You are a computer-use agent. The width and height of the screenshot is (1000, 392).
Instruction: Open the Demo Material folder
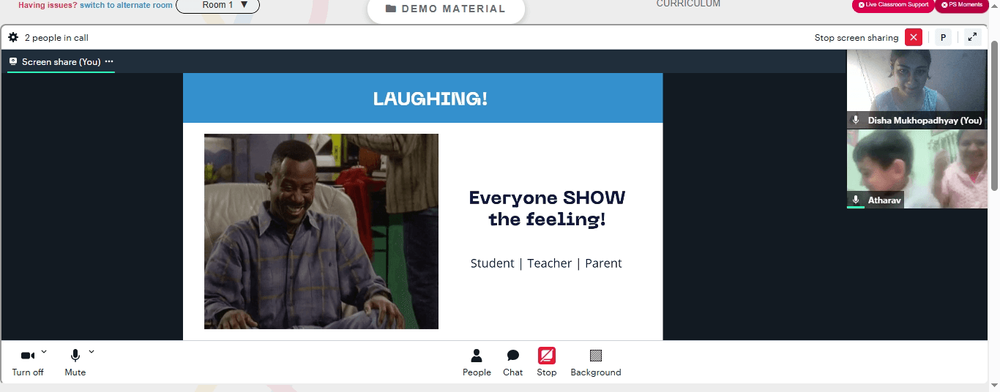pos(446,10)
